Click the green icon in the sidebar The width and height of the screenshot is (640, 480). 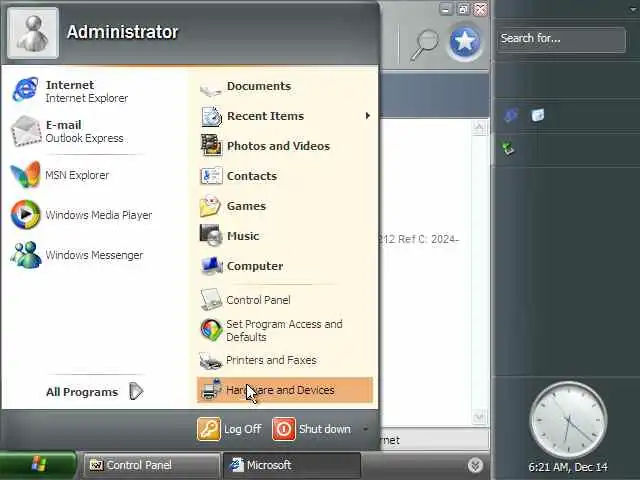(x=509, y=148)
